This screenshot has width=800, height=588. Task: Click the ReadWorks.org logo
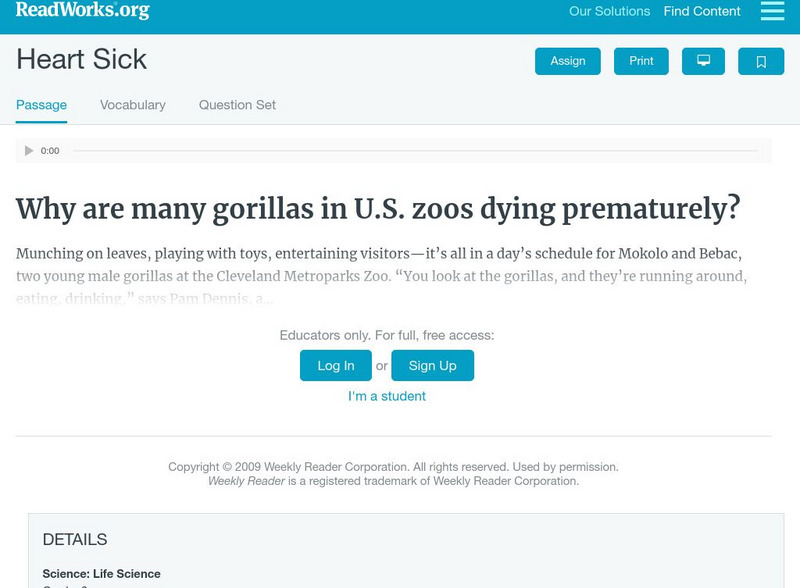coord(83,11)
